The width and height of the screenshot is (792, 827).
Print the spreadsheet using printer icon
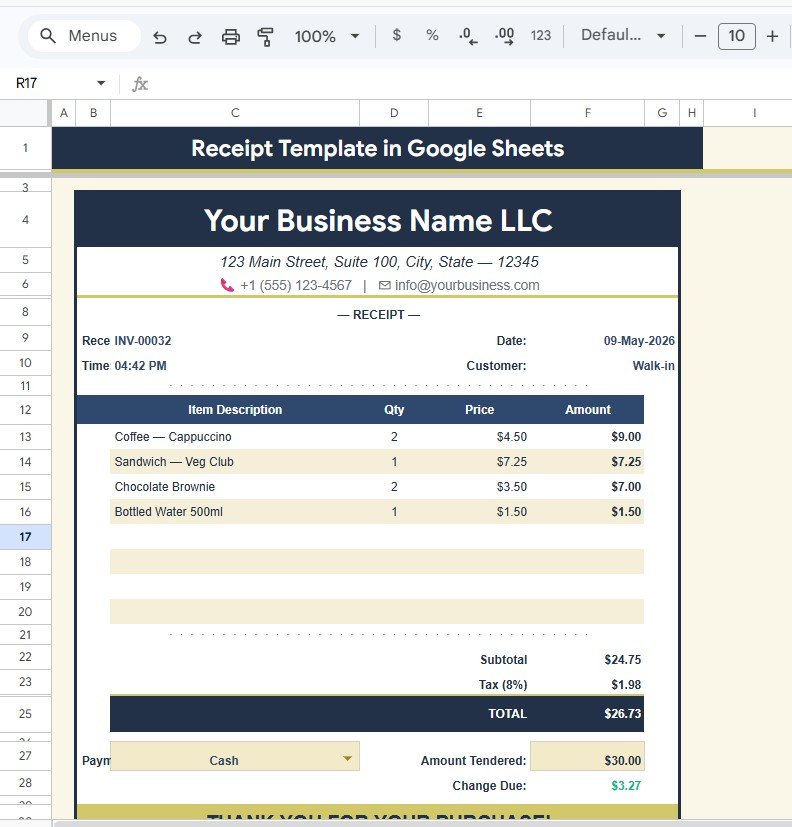tap(230, 37)
